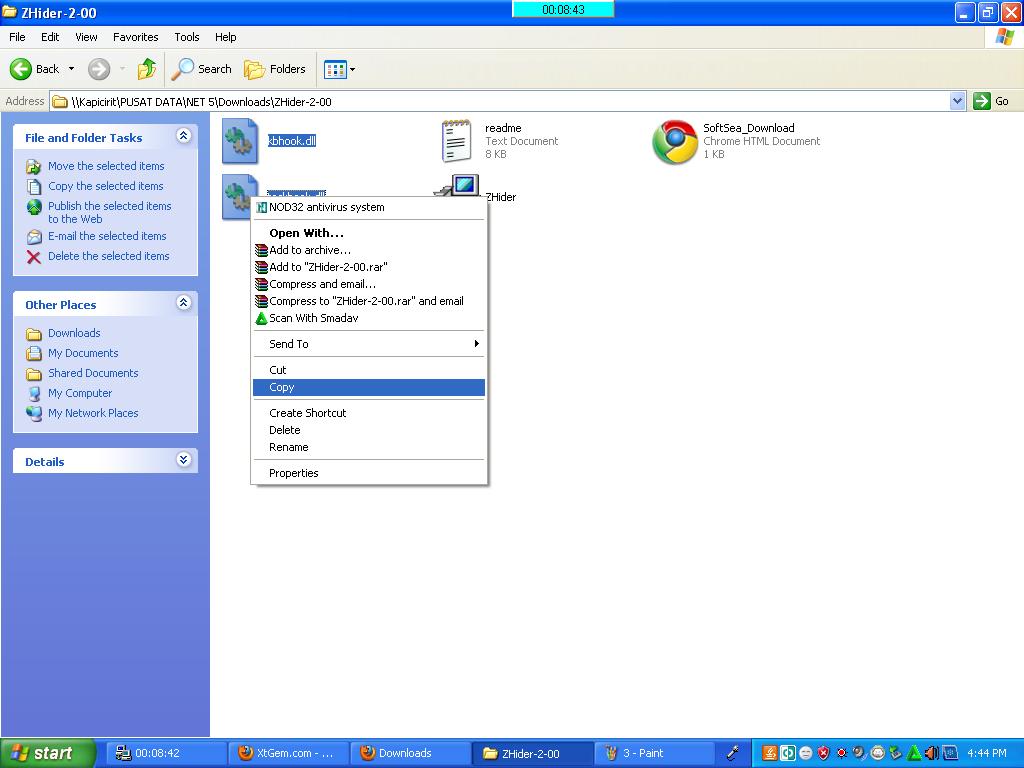Choose Cut in context menu

tap(369, 370)
